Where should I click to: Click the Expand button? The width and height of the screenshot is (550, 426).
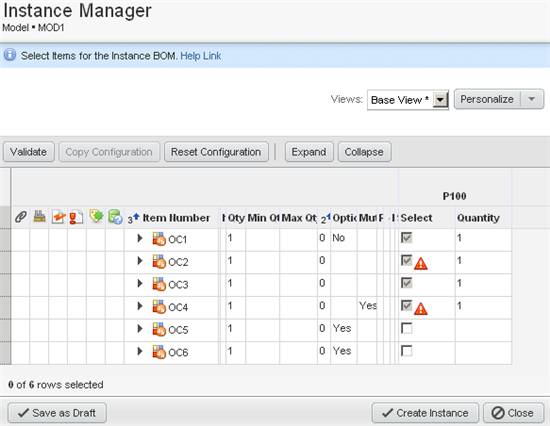pyautogui.click(x=309, y=152)
